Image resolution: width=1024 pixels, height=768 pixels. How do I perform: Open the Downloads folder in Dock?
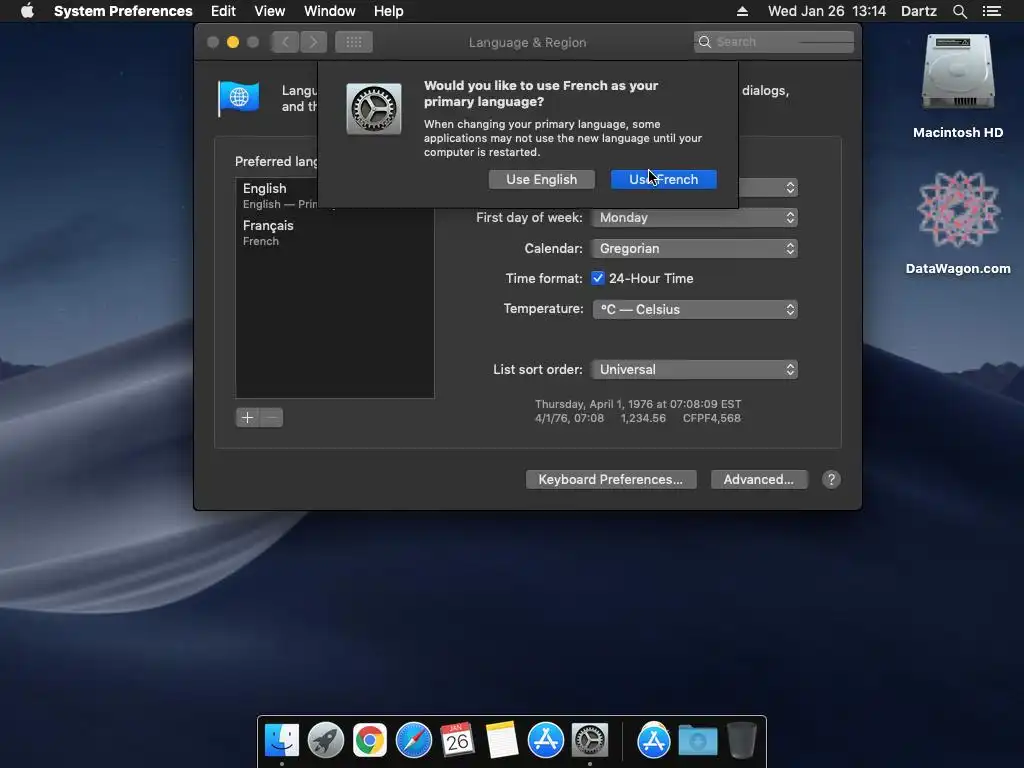(x=697, y=741)
